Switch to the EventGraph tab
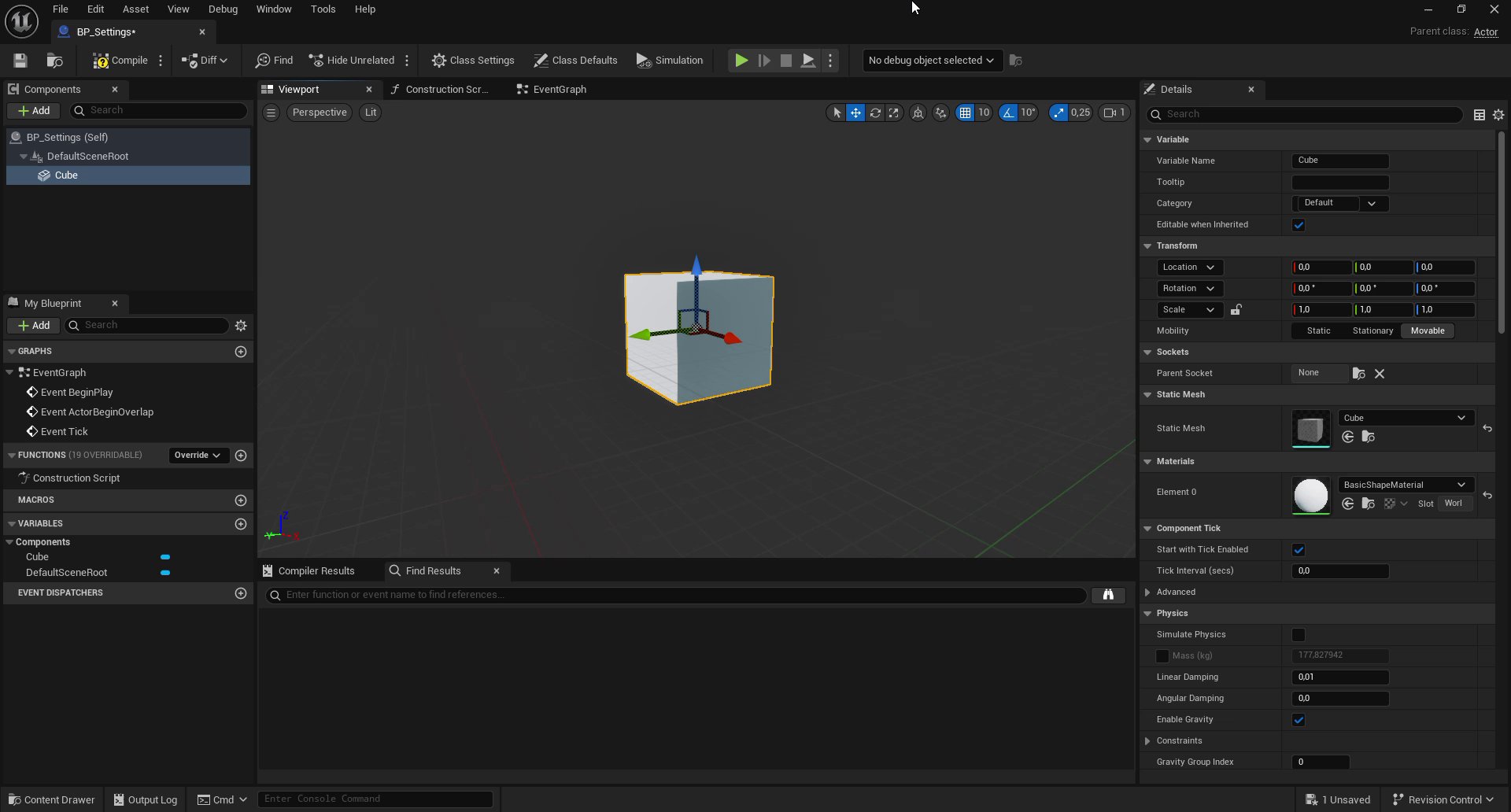The height and width of the screenshot is (812, 1511). point(552,90)
